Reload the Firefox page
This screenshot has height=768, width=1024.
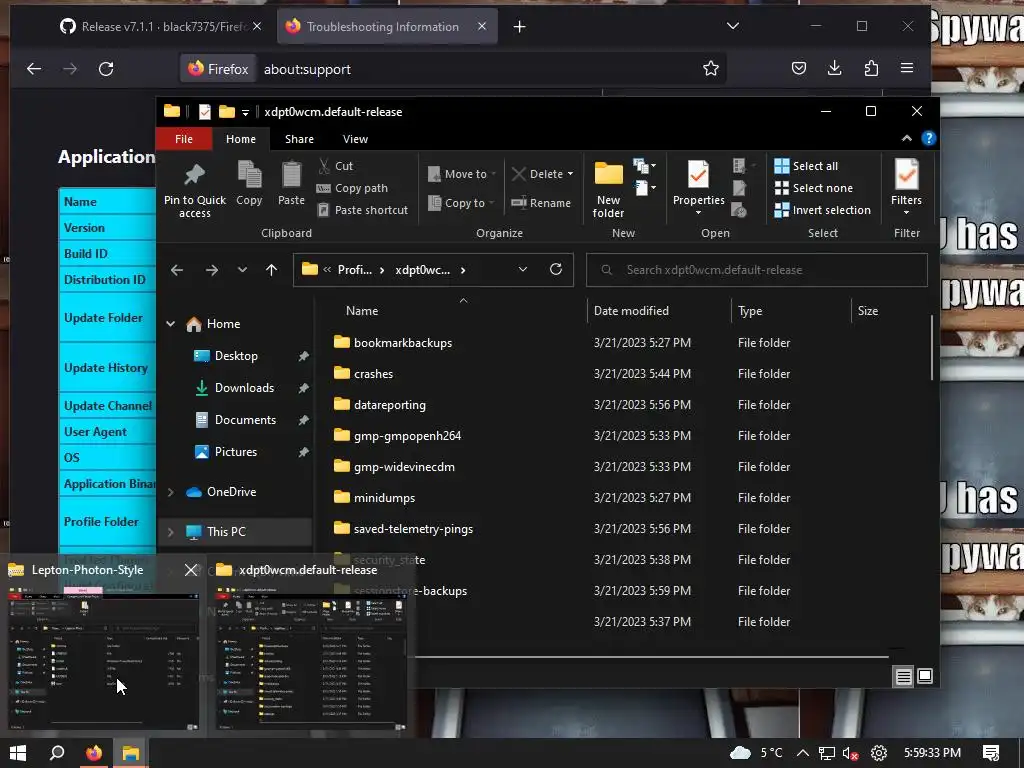coord(106,69)
